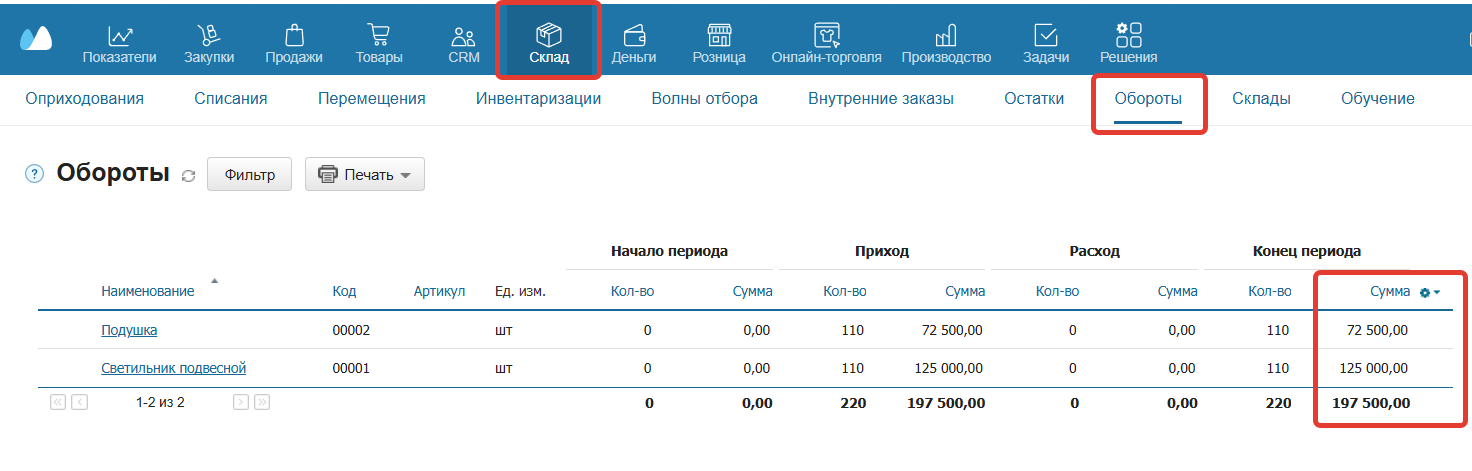The height and width of the screenshot is (471, 1472).
Task: Switch to Инвентаризации tab
Action: (x=539, y=99)
